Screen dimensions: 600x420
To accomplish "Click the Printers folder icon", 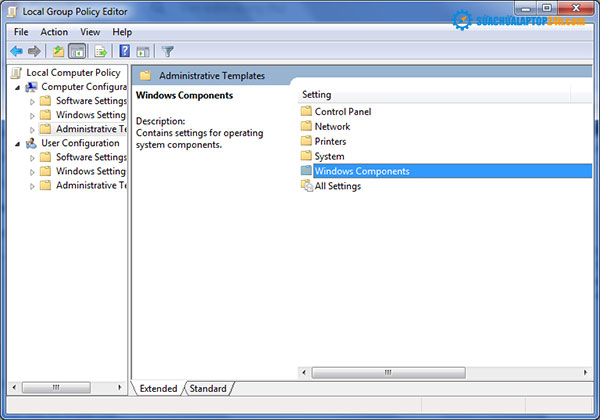I will [x=306, y=141].
